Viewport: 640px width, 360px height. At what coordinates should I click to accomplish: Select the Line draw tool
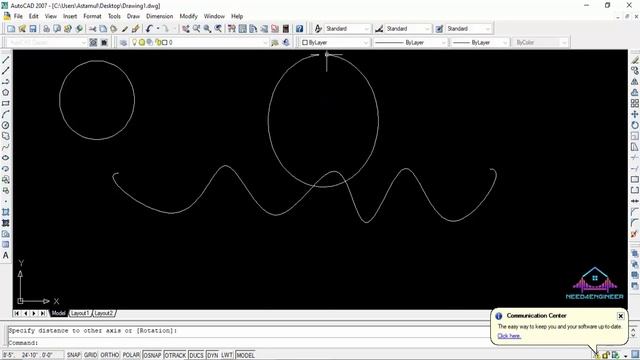point(6,60)
